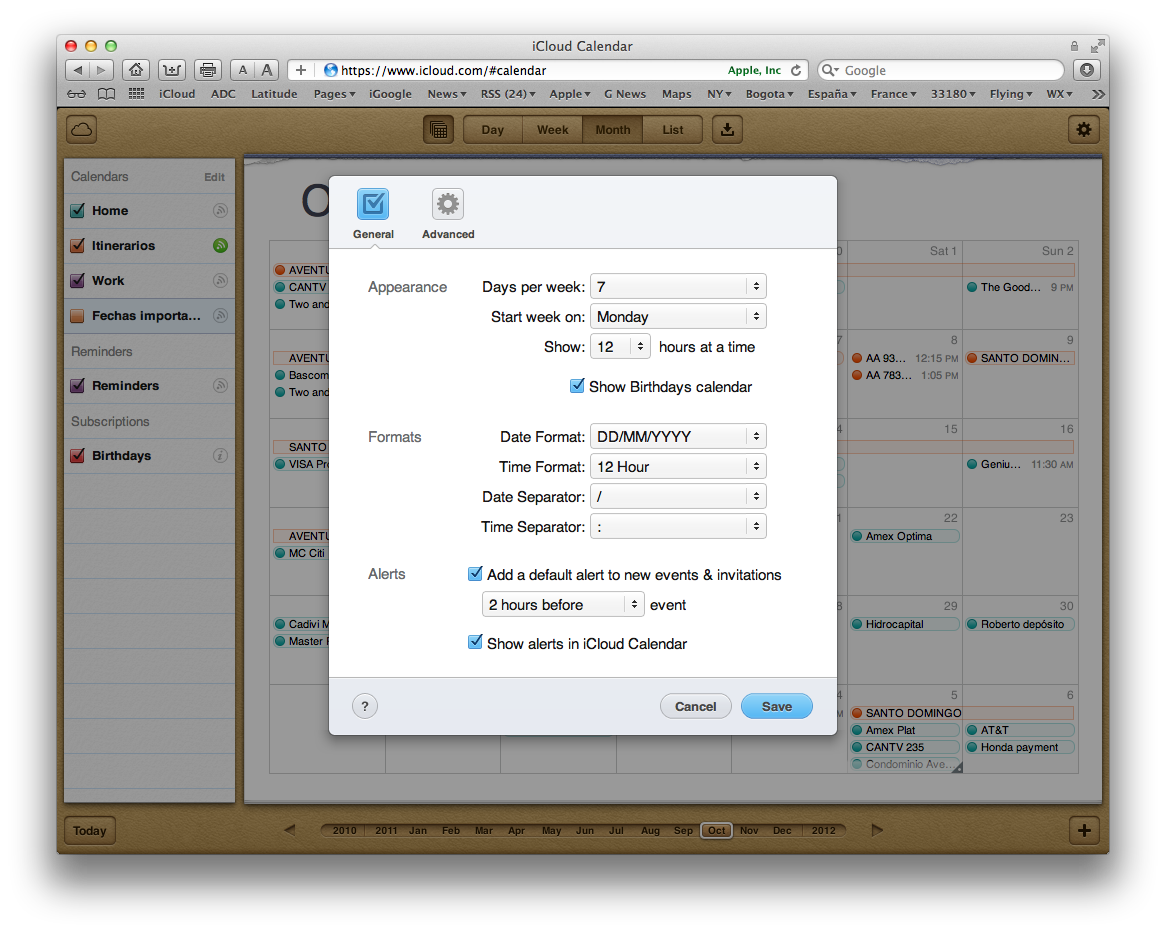
Task: Click the Safari forward arrow
Action: click(101, 70)
